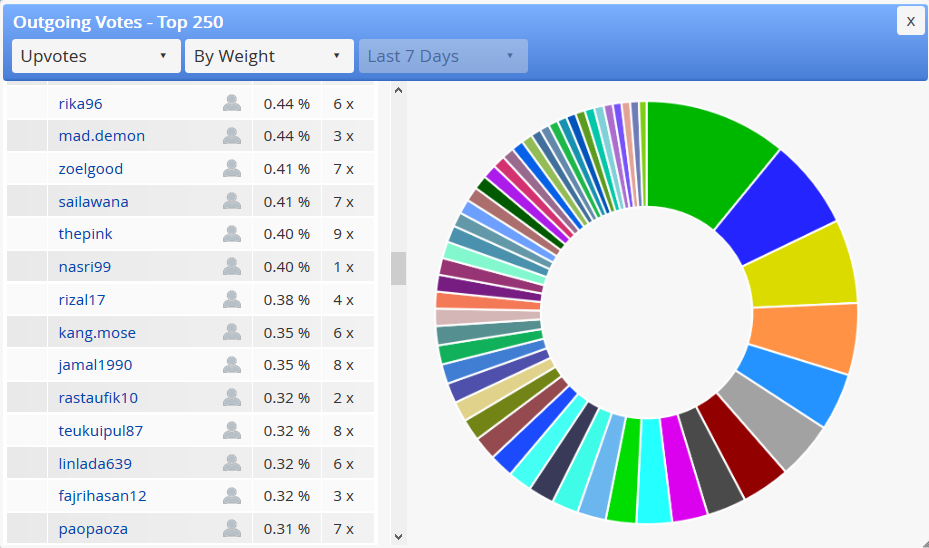Expand the By Weight sorting dropdown

tap(269, 56)
